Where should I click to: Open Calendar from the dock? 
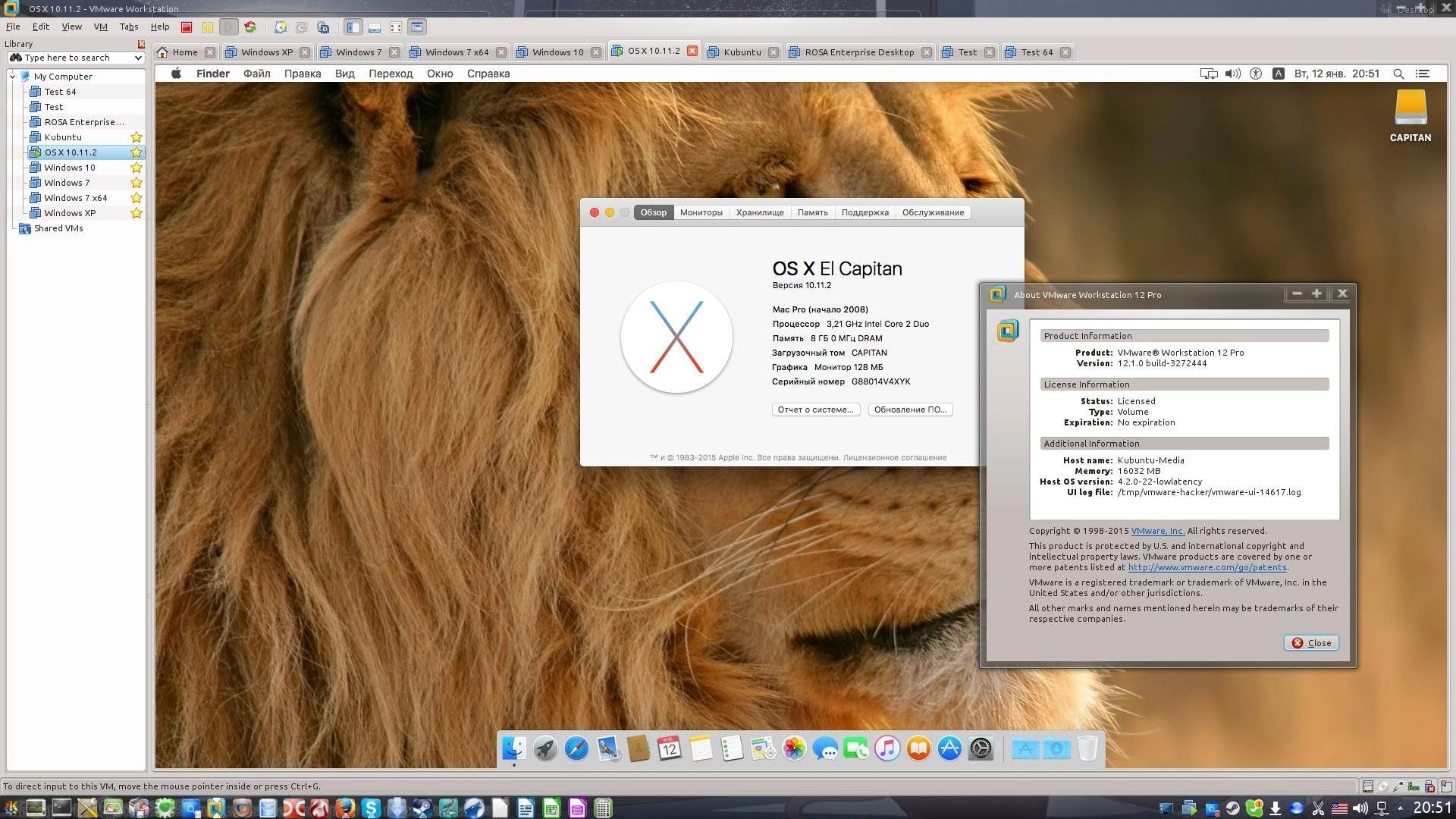[670, 748]
